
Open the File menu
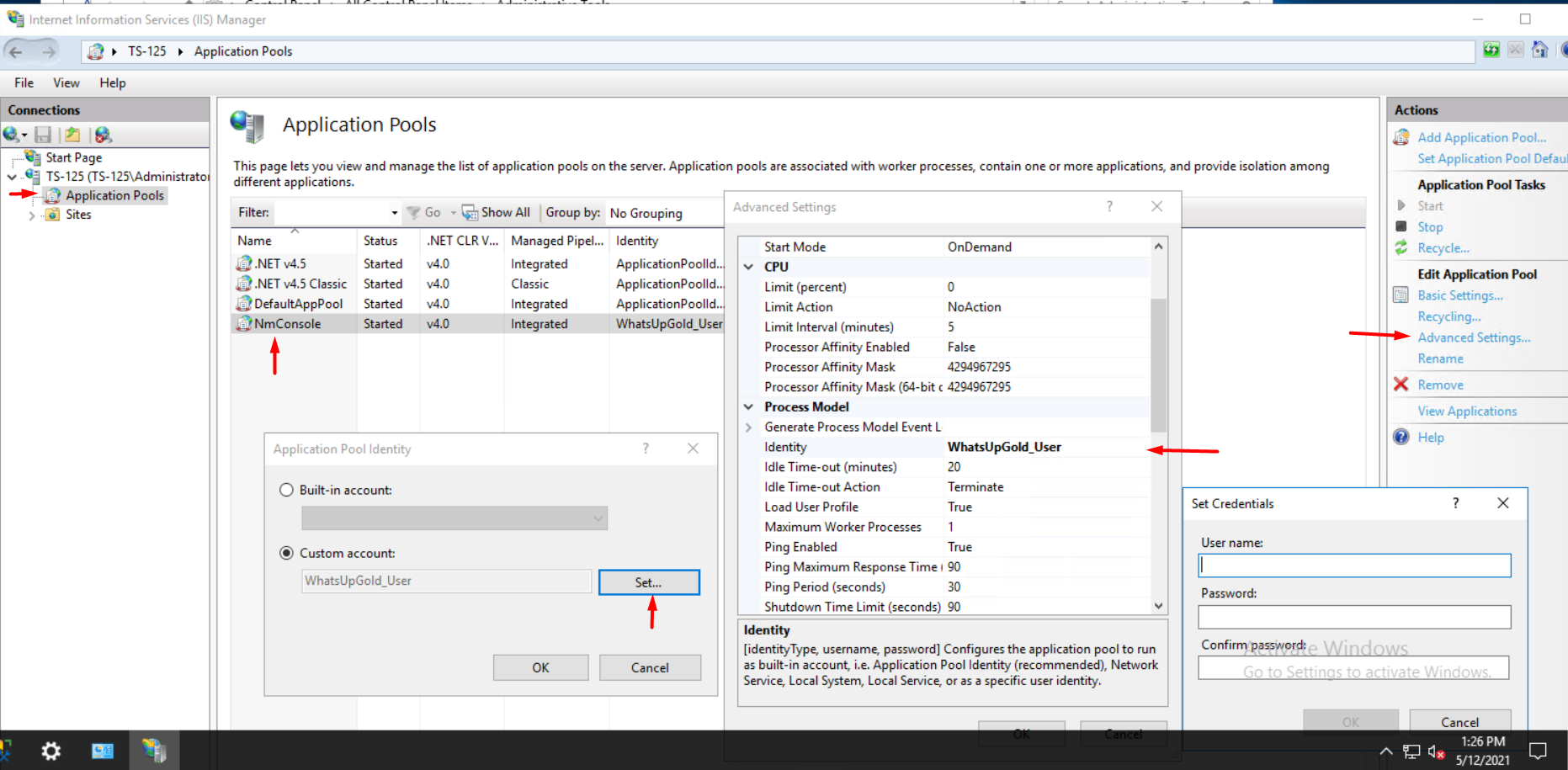tap(24, 82)
